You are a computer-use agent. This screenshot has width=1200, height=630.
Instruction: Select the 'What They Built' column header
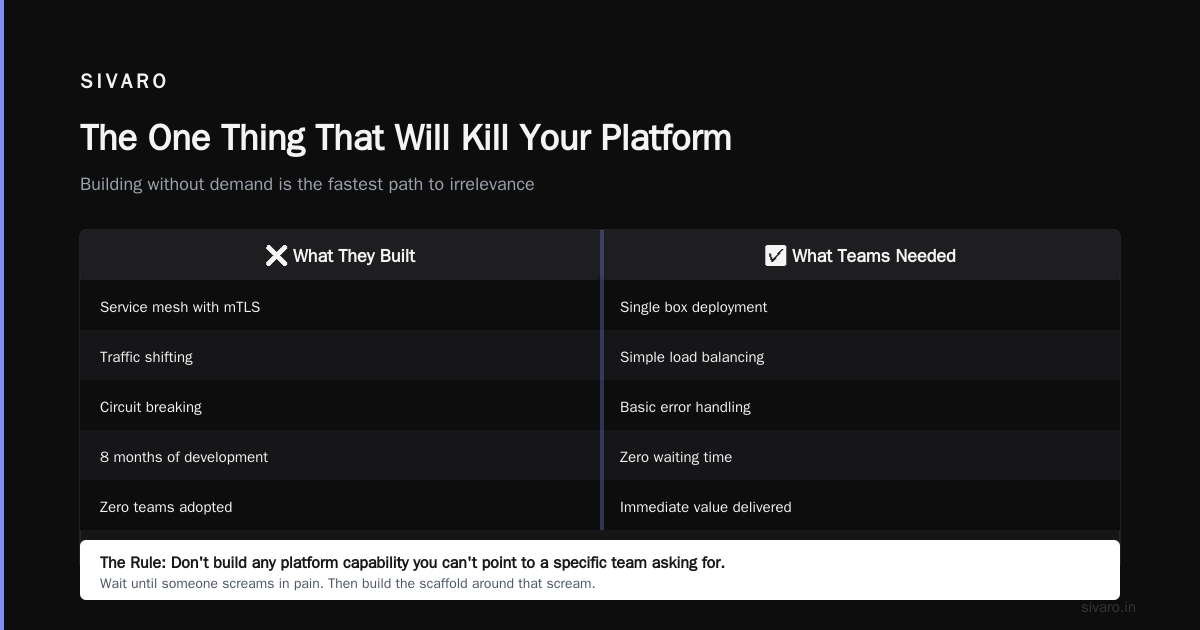[340, 255]
